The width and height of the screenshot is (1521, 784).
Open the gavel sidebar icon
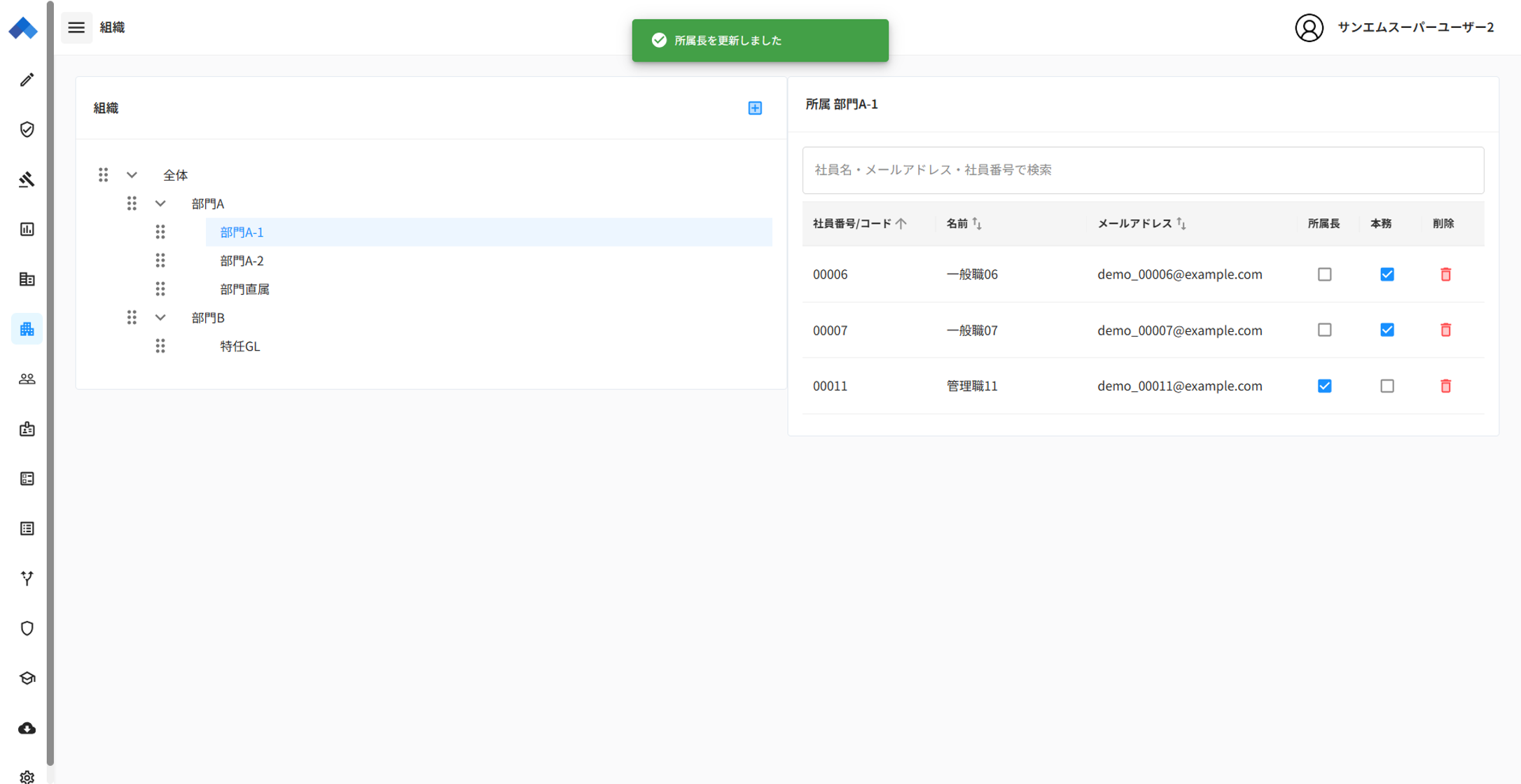pyautogui.click(x=27, y=179)
